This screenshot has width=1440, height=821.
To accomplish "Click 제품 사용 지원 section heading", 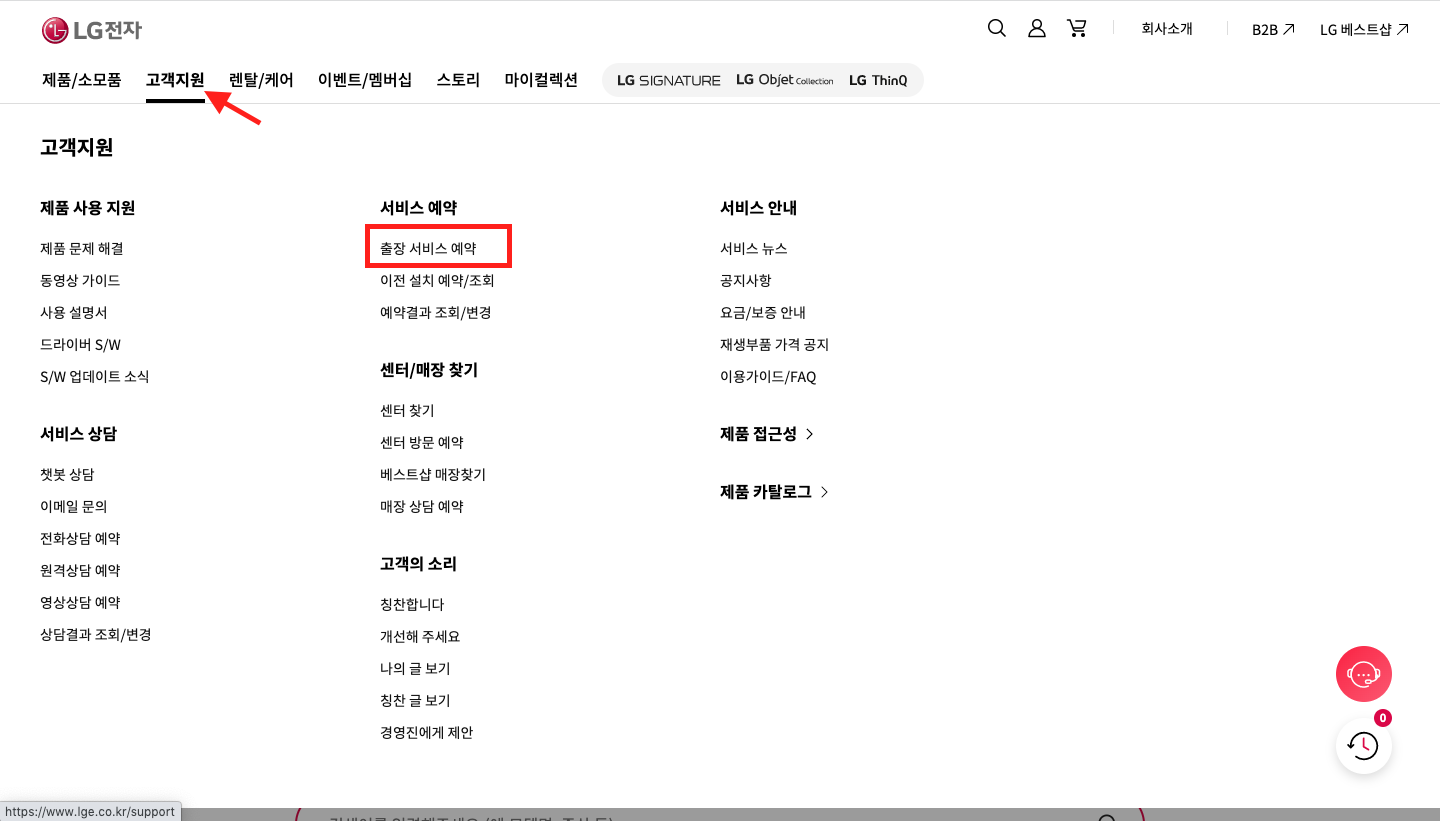I will coord(88,208).
